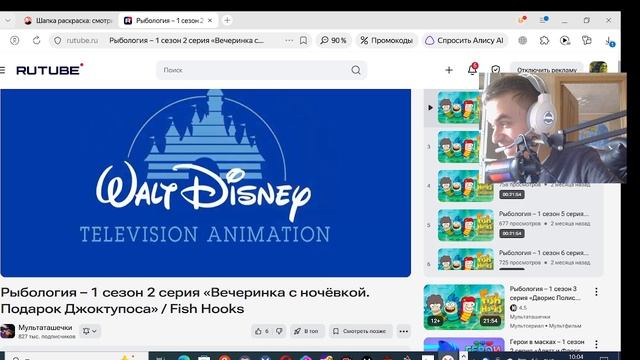640x360 pixels.
Task: Open the plus upload icon in RUTUBE header
Action: (x=449, y=70)
